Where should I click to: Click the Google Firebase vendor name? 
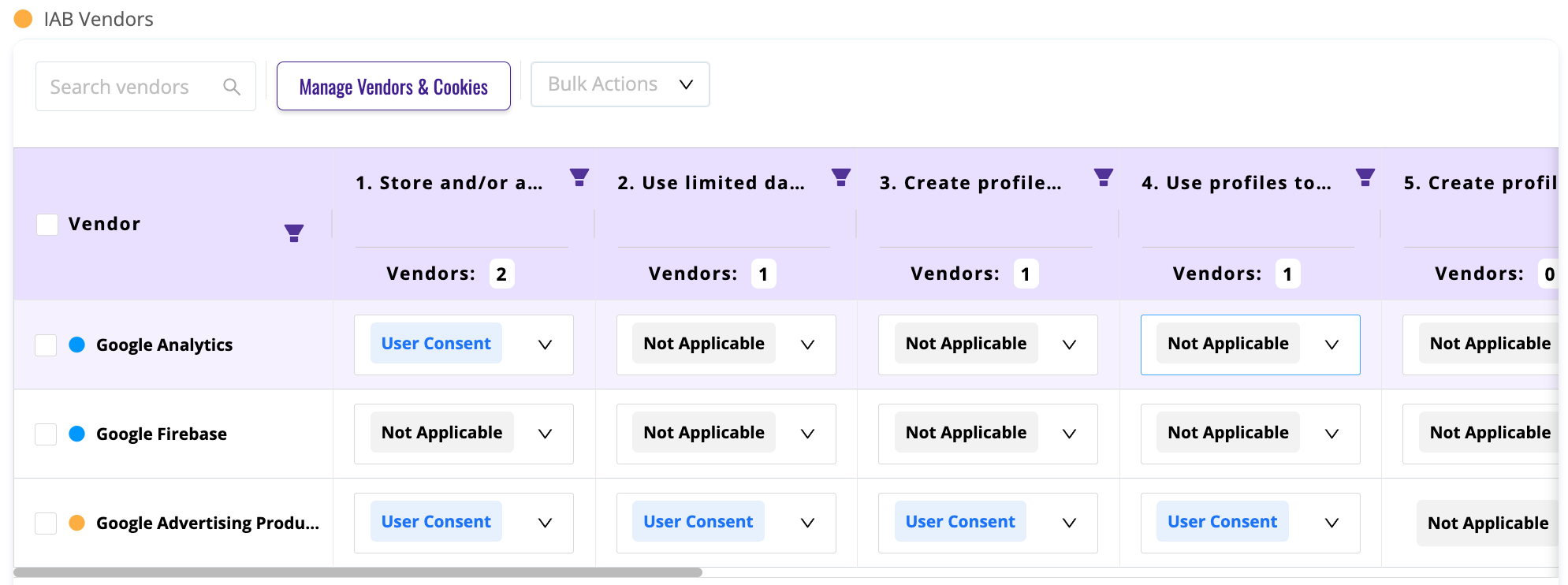(x=162, y=434)
